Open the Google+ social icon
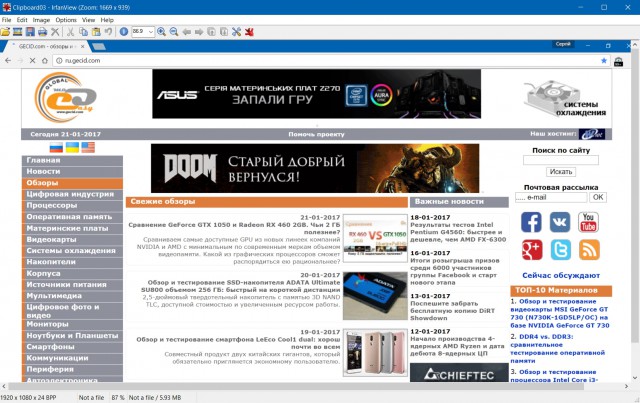 [532, 249]
